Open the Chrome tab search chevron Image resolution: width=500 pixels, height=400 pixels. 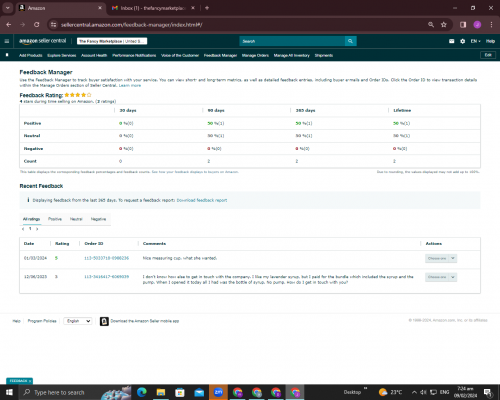tap(7, 8)
